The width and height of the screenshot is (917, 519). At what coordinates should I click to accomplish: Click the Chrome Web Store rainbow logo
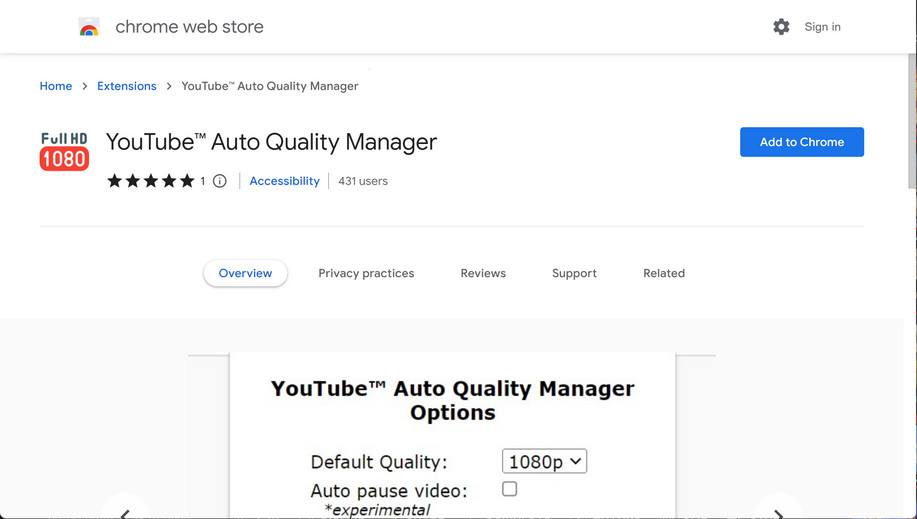[89, 28]
